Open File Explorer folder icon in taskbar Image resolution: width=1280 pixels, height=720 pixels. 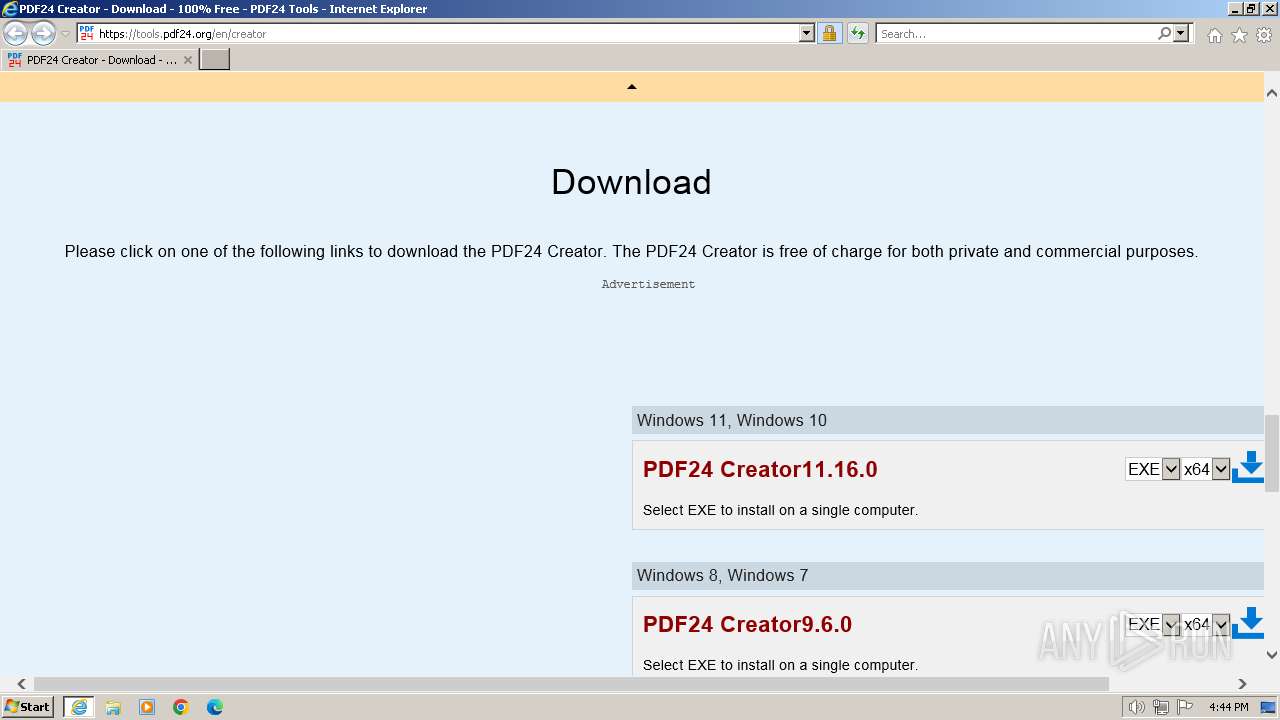point(113,707)
